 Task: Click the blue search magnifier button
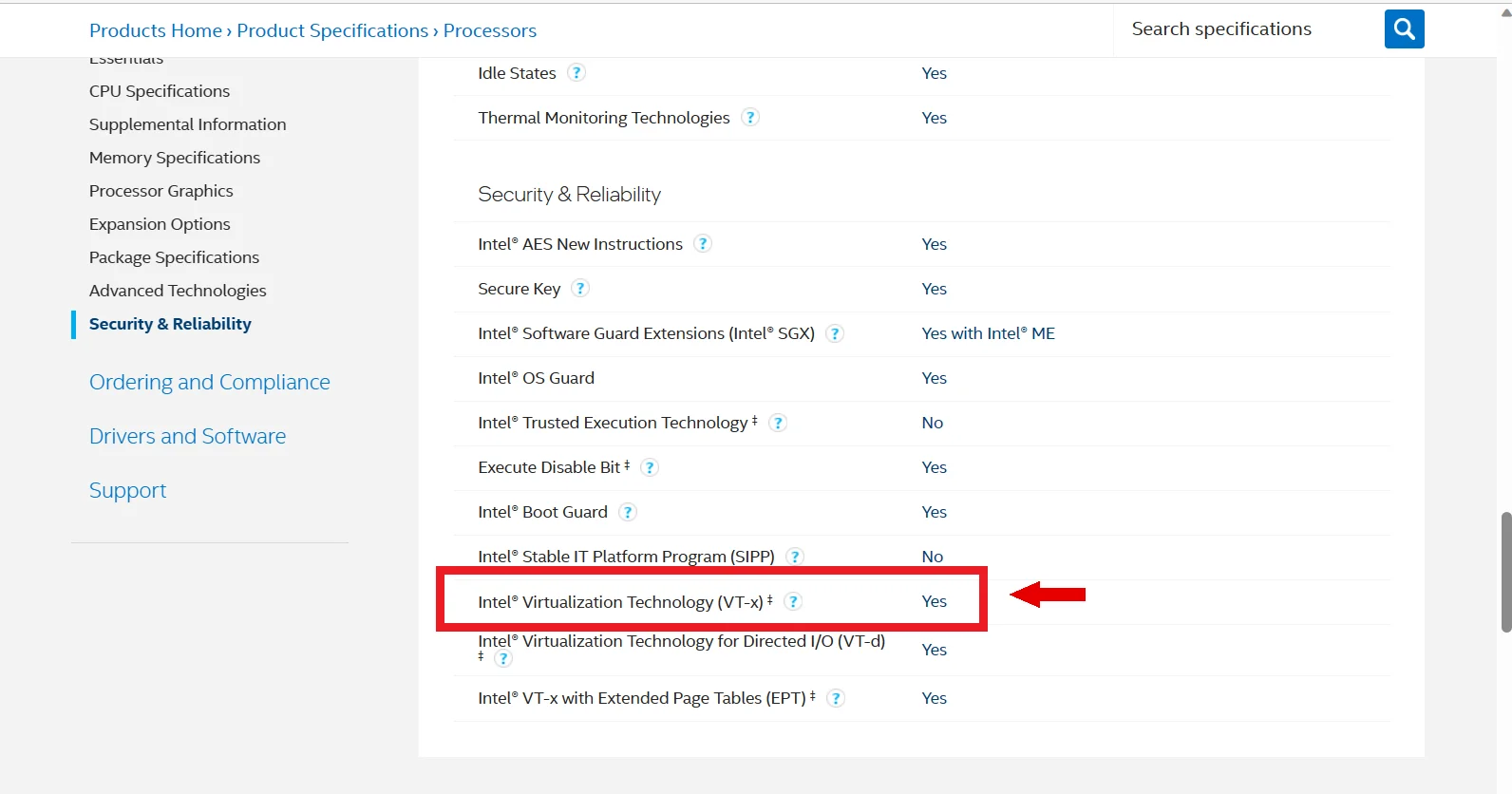click(1404, 29)
